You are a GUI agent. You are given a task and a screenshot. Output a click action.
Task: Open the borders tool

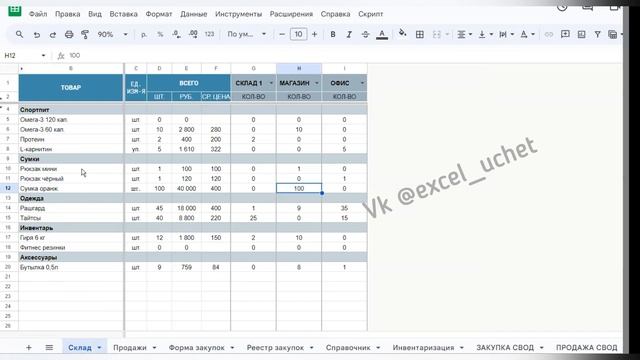coord(420,35)
